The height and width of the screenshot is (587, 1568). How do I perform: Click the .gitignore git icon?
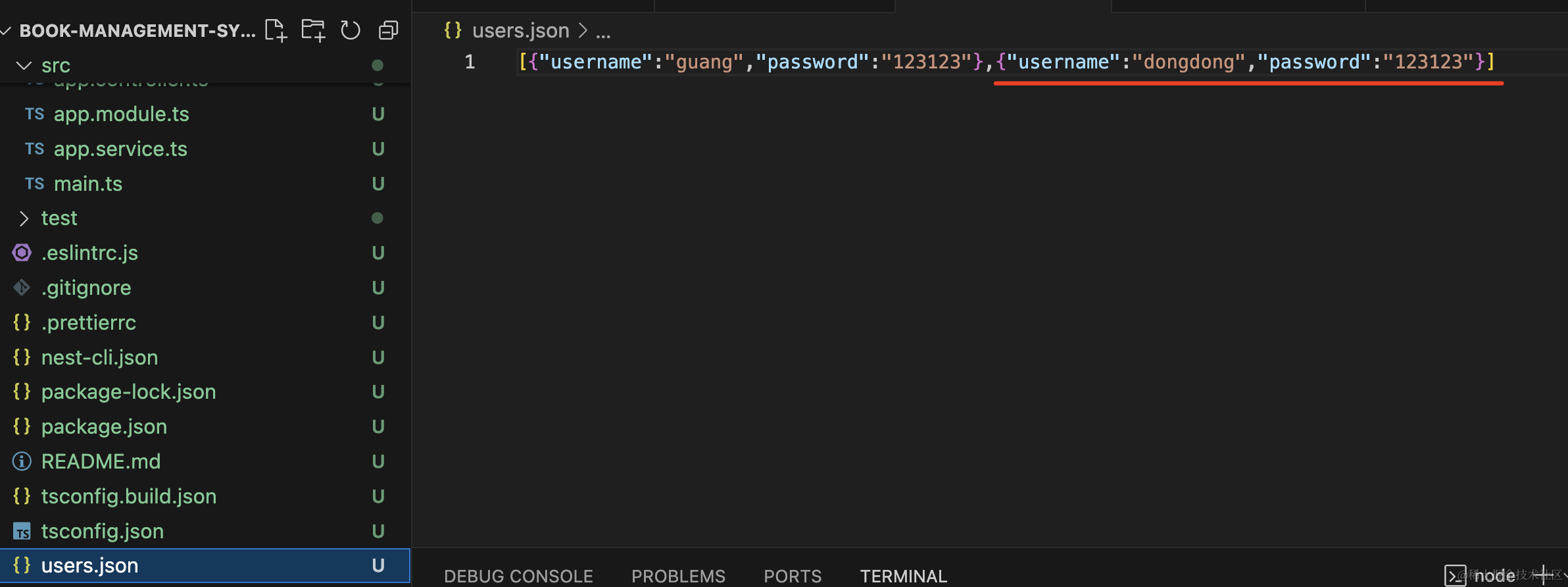tap(22, 288)
